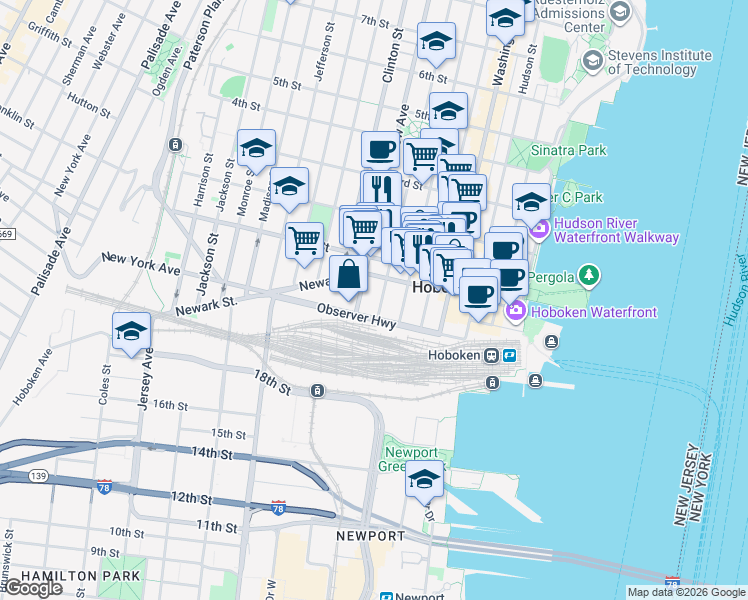Click the 669 county route shield
Viewport: 748px width, 600px height.
[x=7, y=234]
